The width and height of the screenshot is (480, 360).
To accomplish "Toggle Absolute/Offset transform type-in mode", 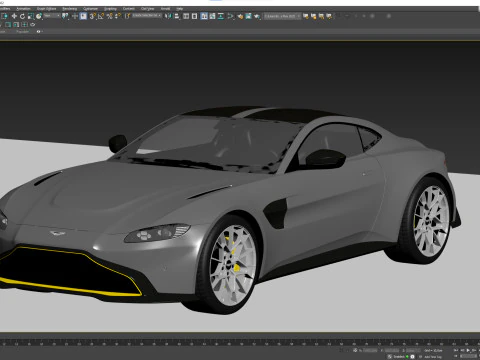I will (x=355, y=350).
